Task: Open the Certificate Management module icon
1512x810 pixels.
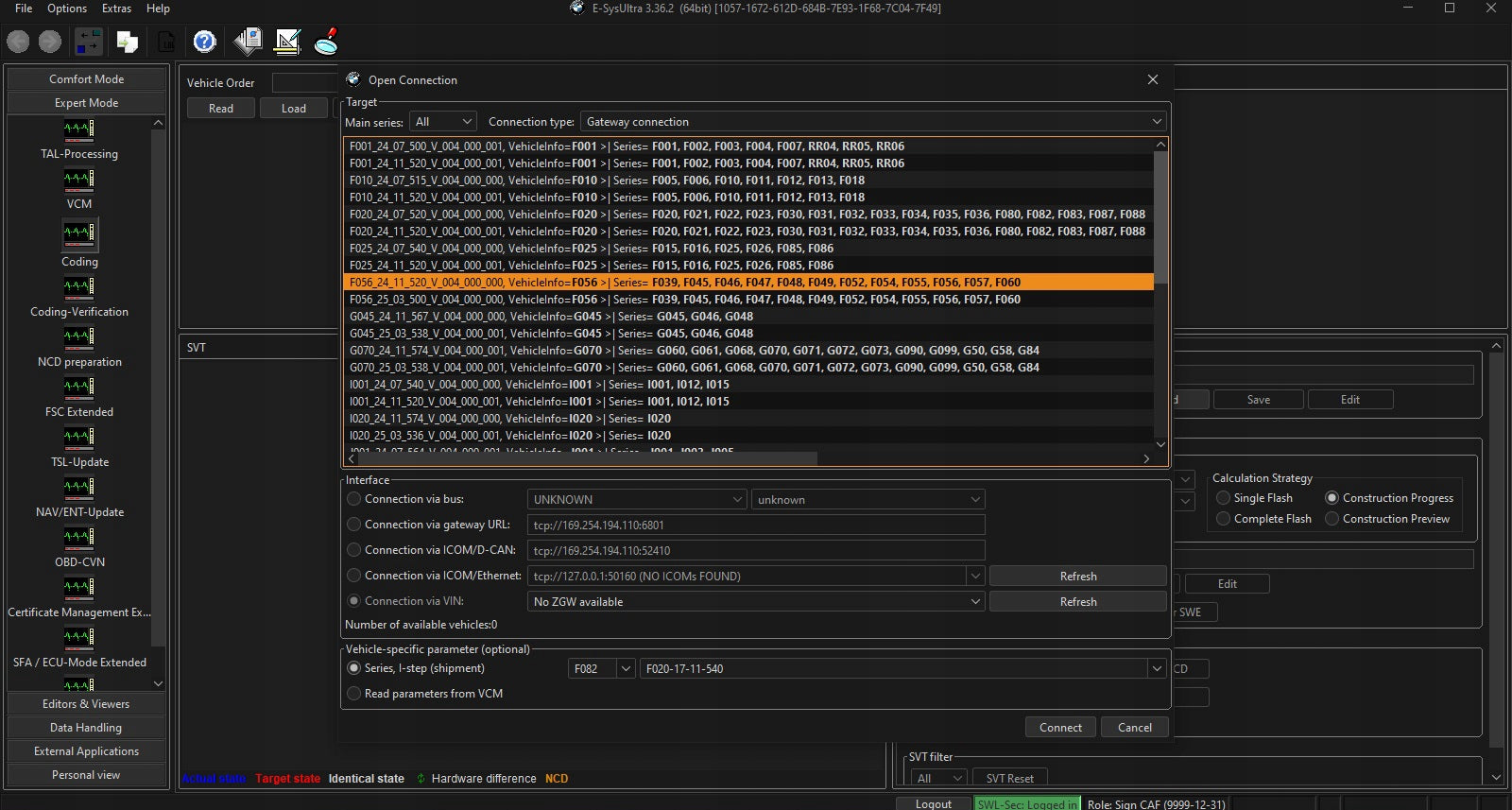Action: (x=79, y=587)
